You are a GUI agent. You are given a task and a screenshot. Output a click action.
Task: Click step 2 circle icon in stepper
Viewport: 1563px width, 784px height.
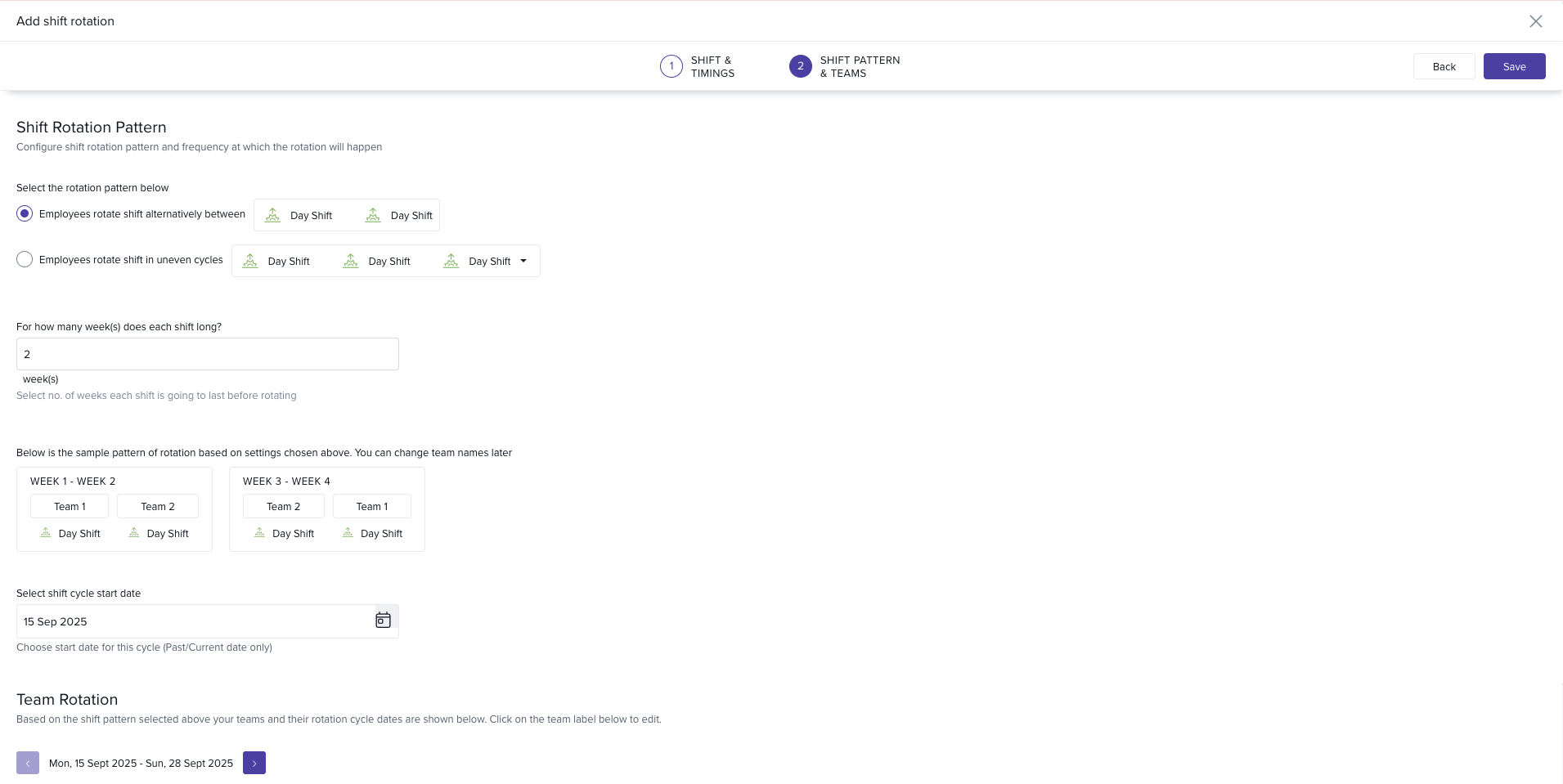tap(800, 66)
